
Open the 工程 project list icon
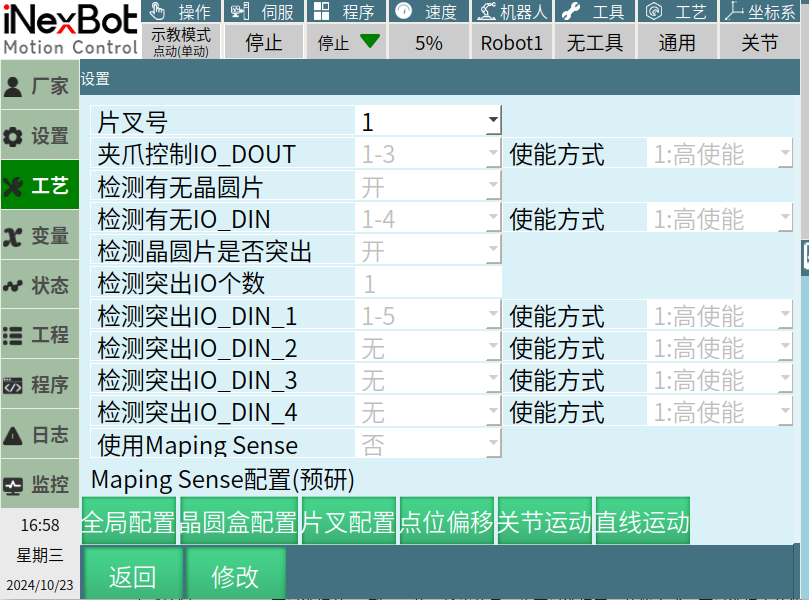pos(14,336)
